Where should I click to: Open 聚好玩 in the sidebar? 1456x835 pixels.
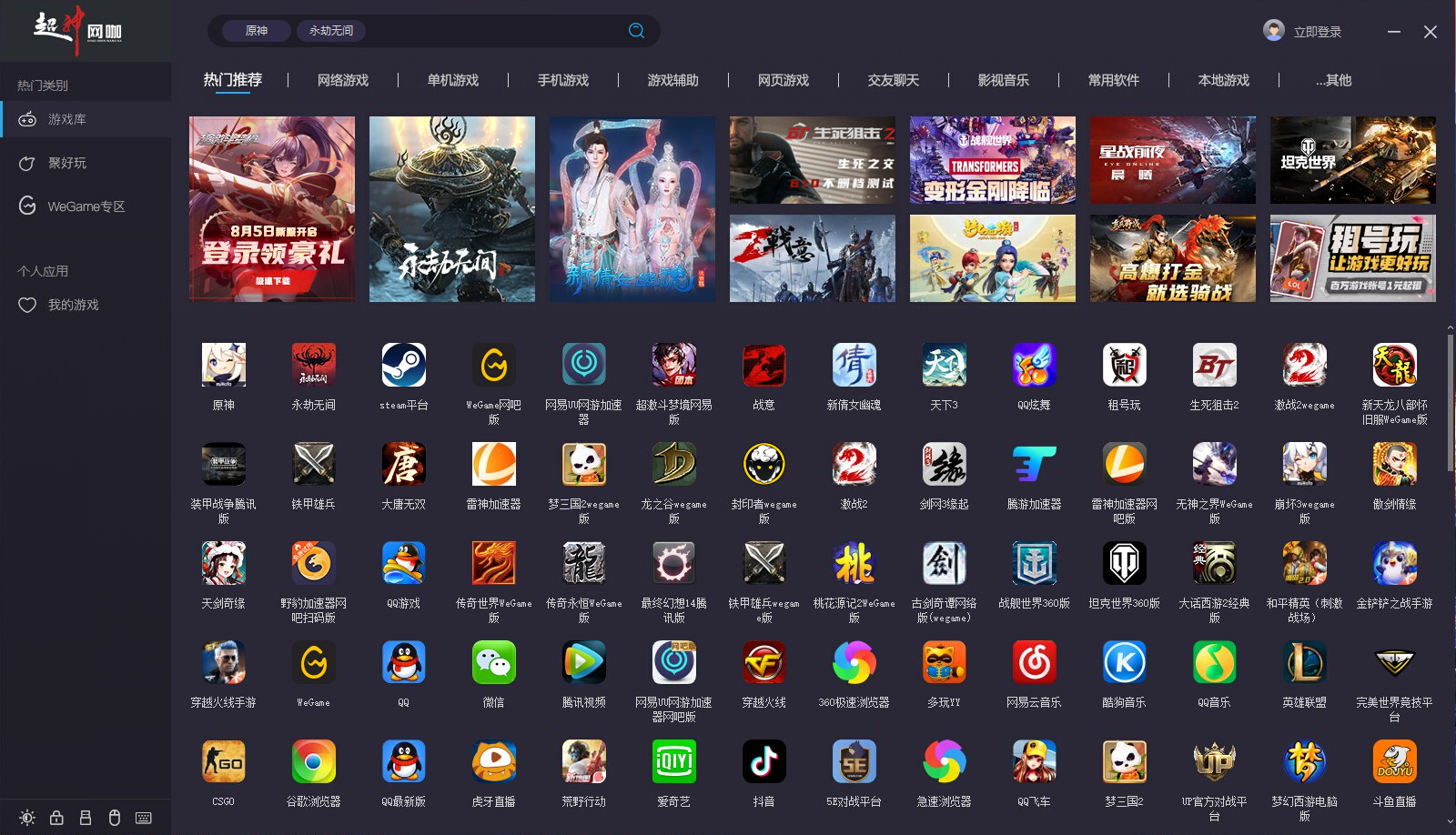point(86,163)
